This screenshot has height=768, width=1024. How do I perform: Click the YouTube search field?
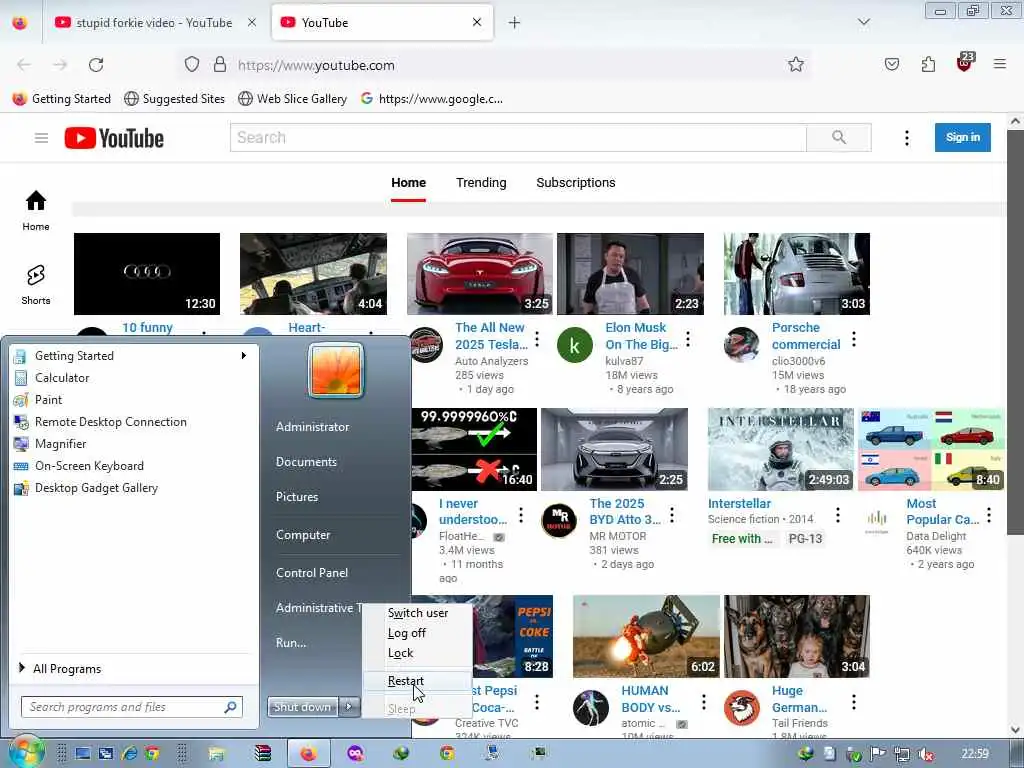point(518,137)
